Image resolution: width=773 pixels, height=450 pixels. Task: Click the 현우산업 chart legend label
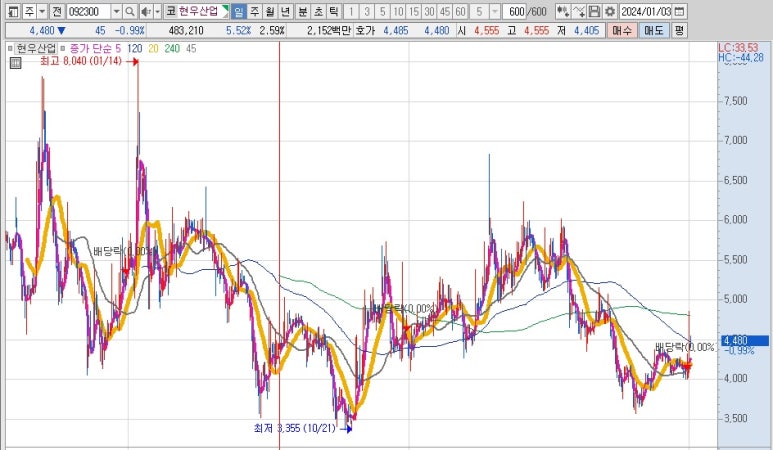(x=36, y=48)
